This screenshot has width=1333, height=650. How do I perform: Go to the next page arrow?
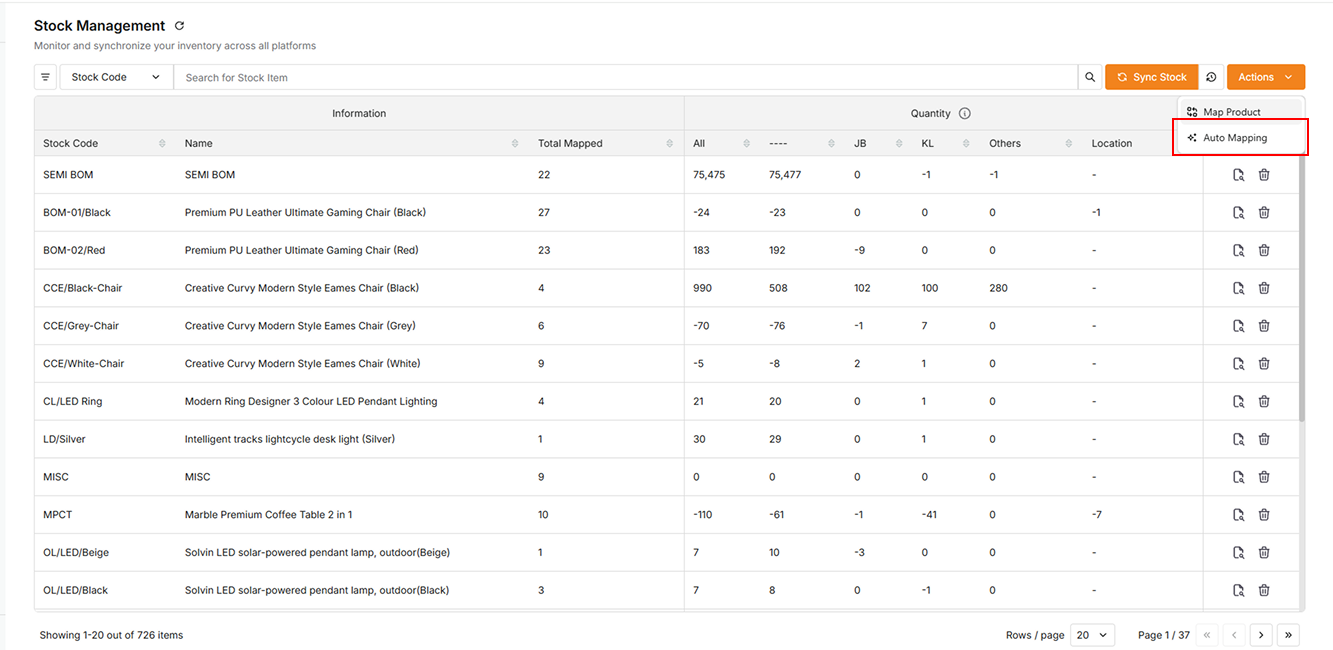tap(1262, 635)
